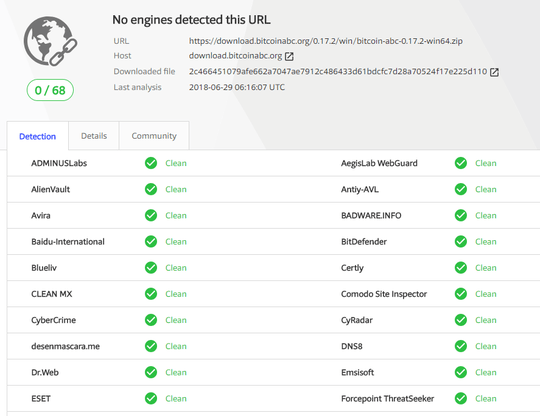Select the Baidu-International engine name
The width and height of the screenshot is (540, 416).
click(68, 242)
